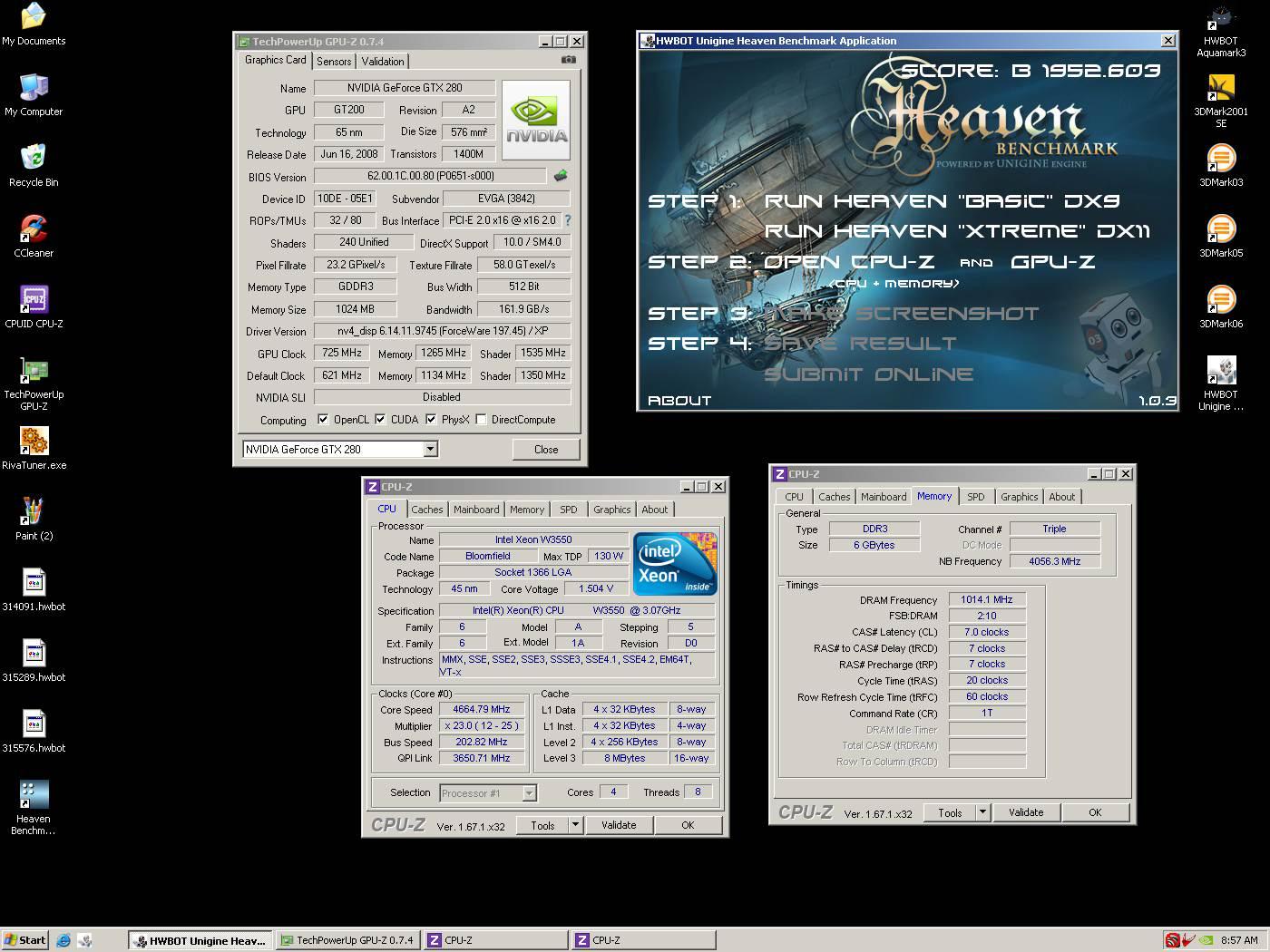
Task: Click the Intel Xeon logo in CPU-Z
Action: [x=675, y=563]
